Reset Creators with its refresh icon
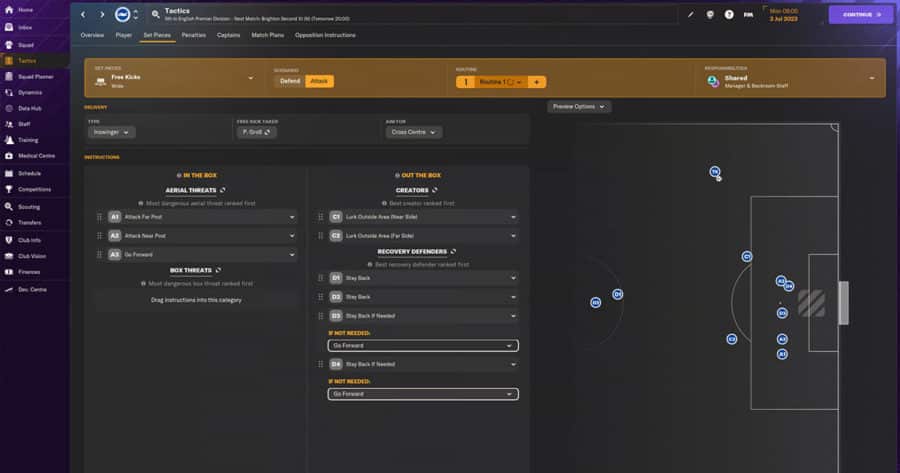Screen dimensions: 900x473 click(435, 190)
